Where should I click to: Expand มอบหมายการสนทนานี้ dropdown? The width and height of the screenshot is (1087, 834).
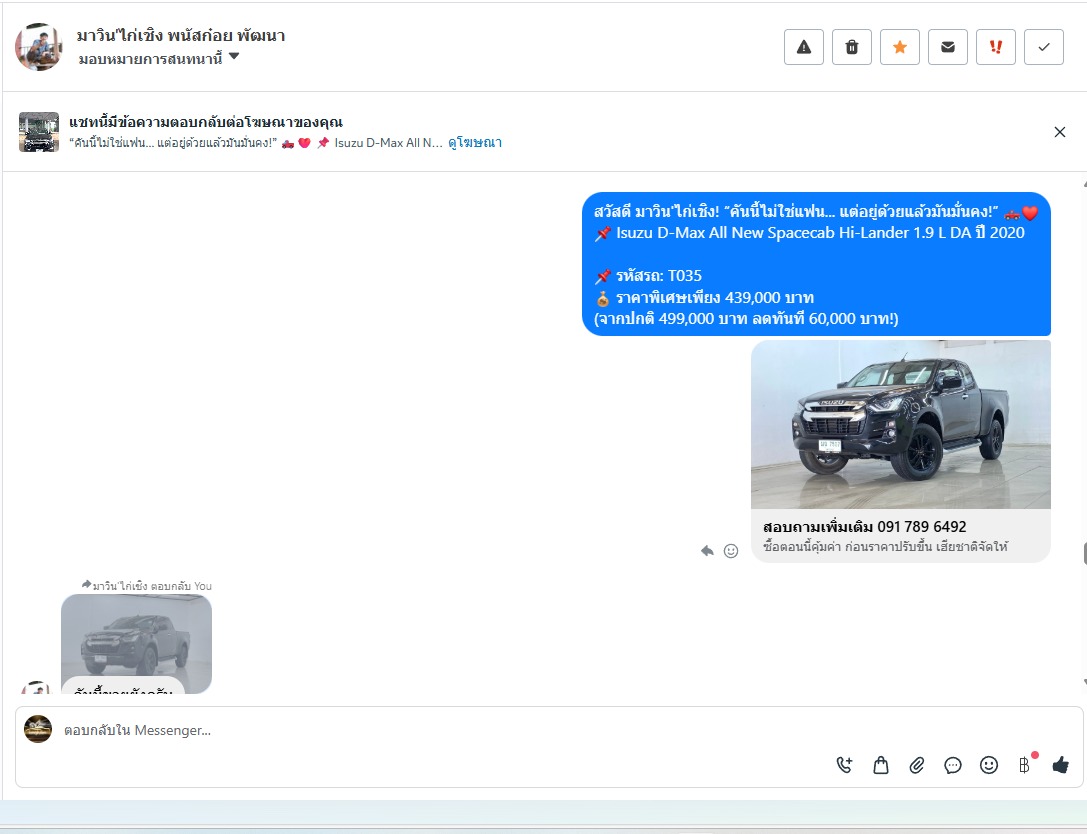coord(159,58)
